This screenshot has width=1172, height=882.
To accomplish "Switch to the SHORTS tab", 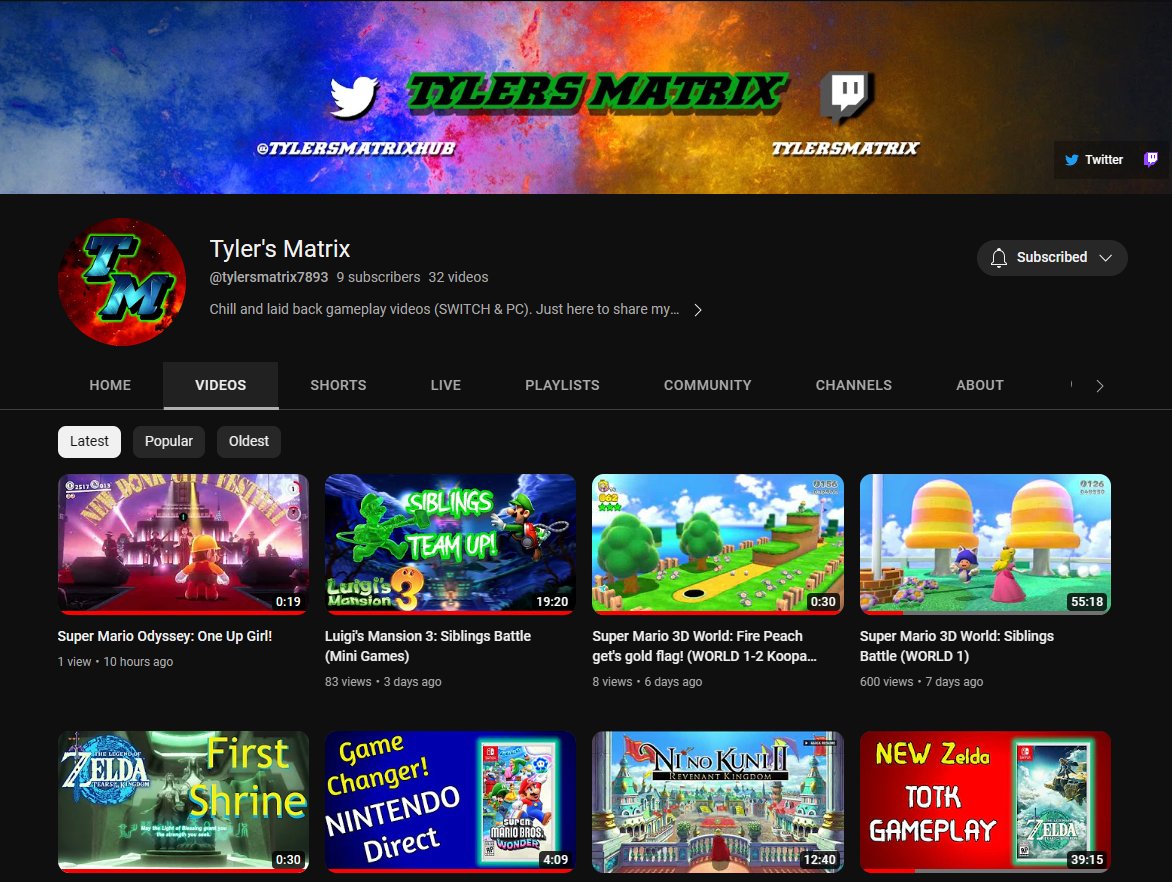I will [338, 385].
